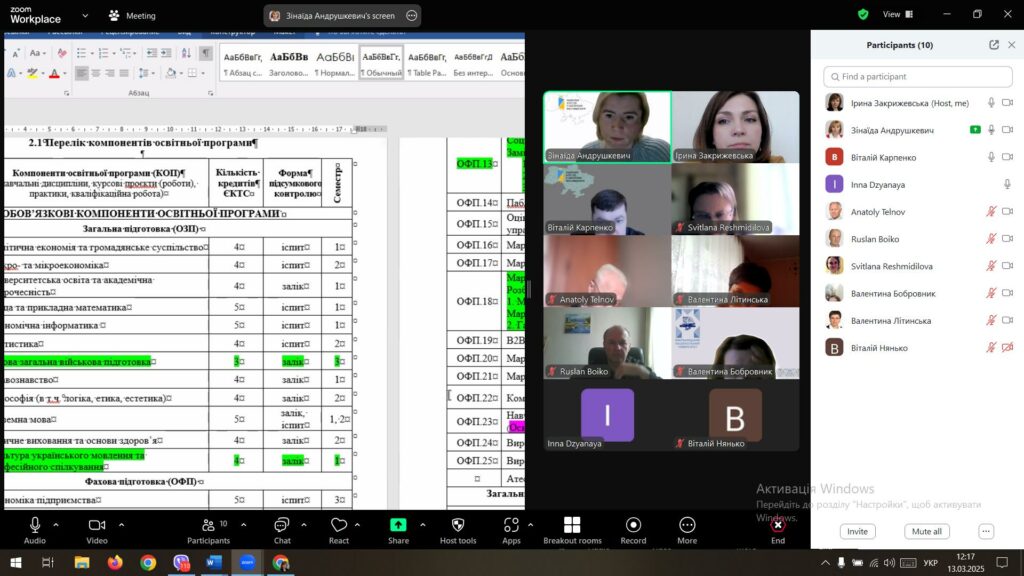Open File Explorer from the taskbar

coord(82,562)
